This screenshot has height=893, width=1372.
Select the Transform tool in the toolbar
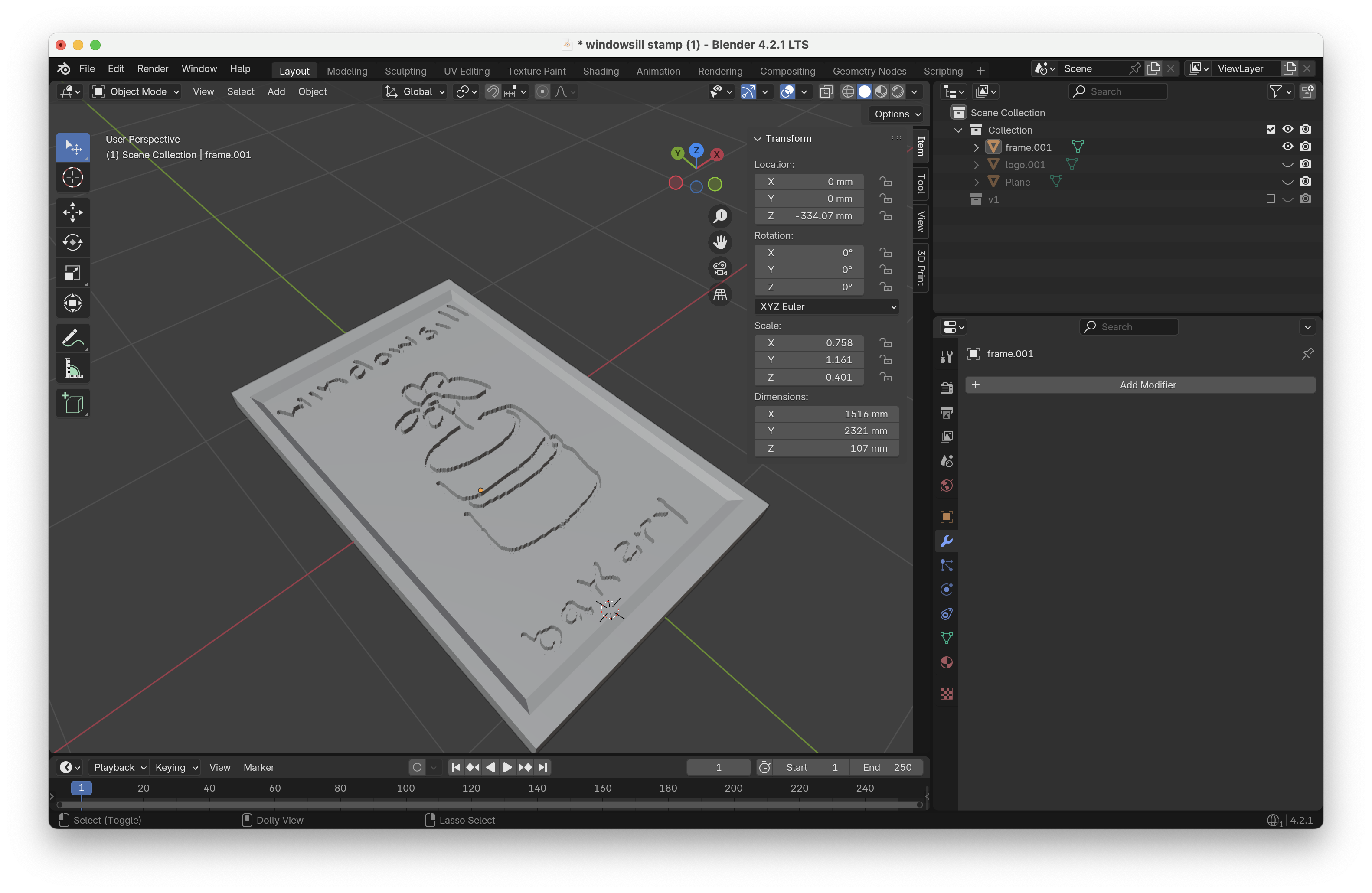(x=73, y=303)
